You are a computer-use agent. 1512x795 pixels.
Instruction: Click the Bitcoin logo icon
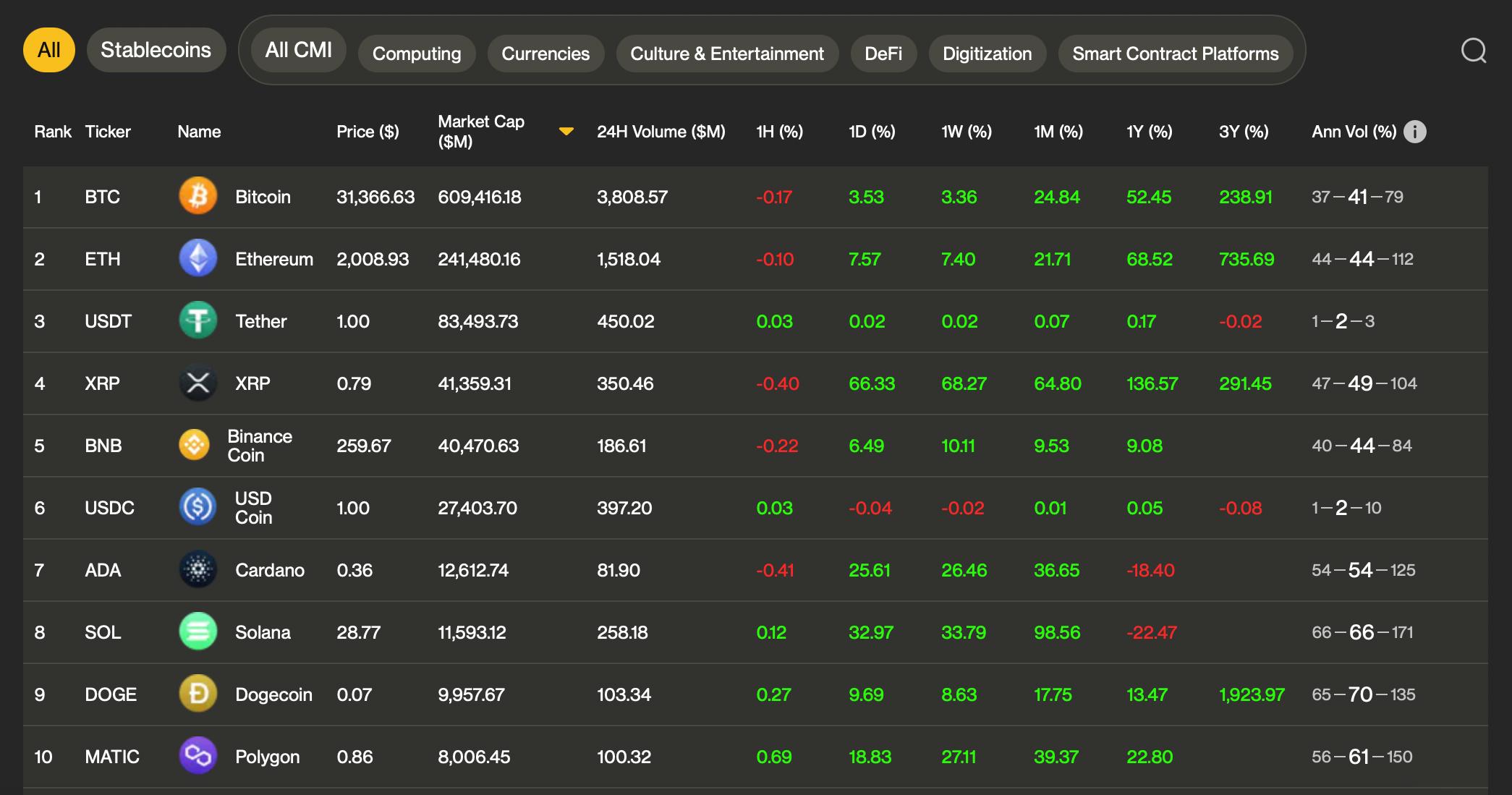click(198, 196)
